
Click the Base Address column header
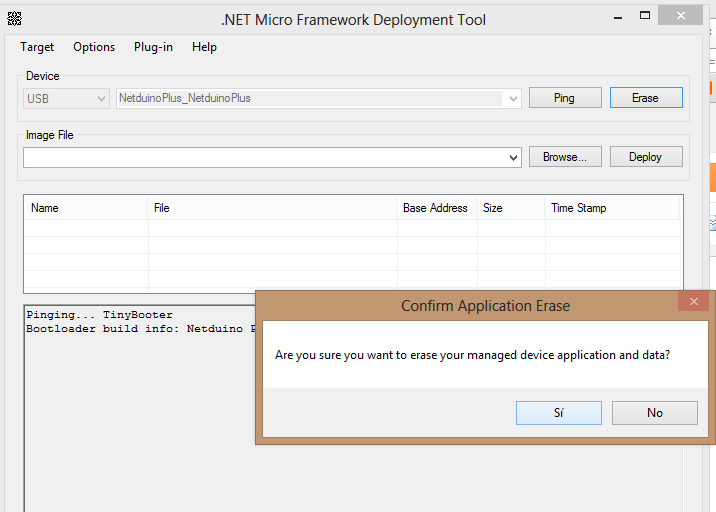coord(436,208)
